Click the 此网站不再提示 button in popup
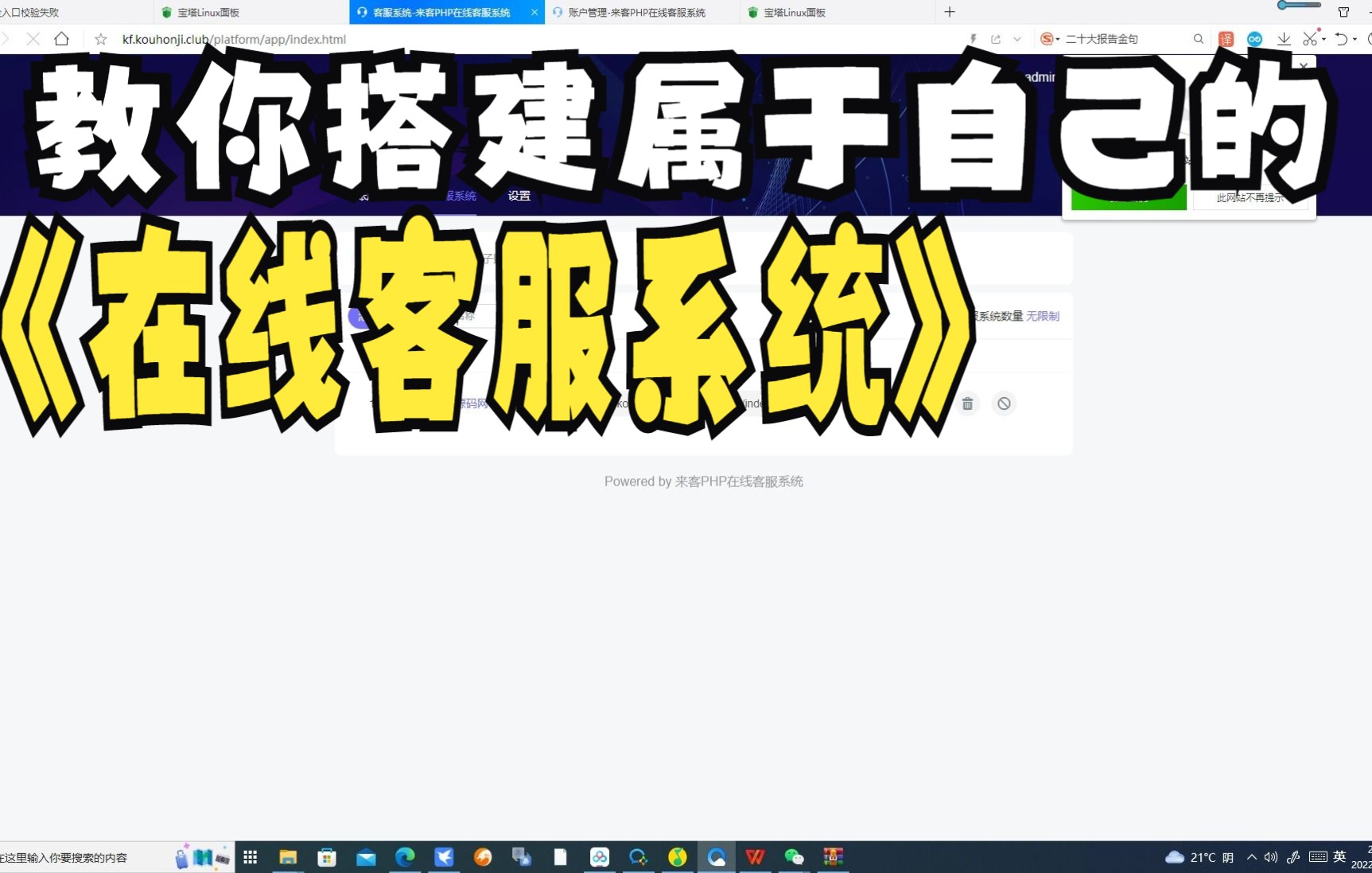Viewport: 1372px width, 873px height. pyautogui.click(x=1250, y=197)
